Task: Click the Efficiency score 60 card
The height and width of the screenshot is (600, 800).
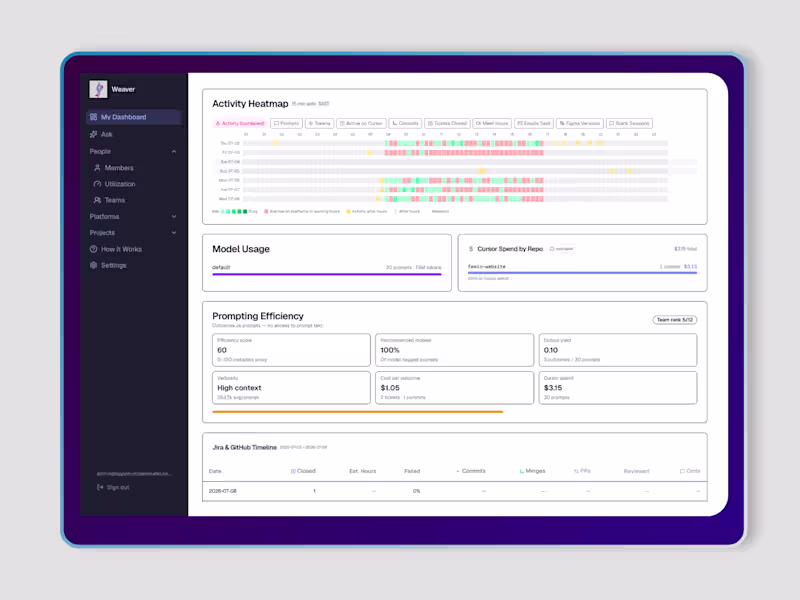Action: point(291,350)
